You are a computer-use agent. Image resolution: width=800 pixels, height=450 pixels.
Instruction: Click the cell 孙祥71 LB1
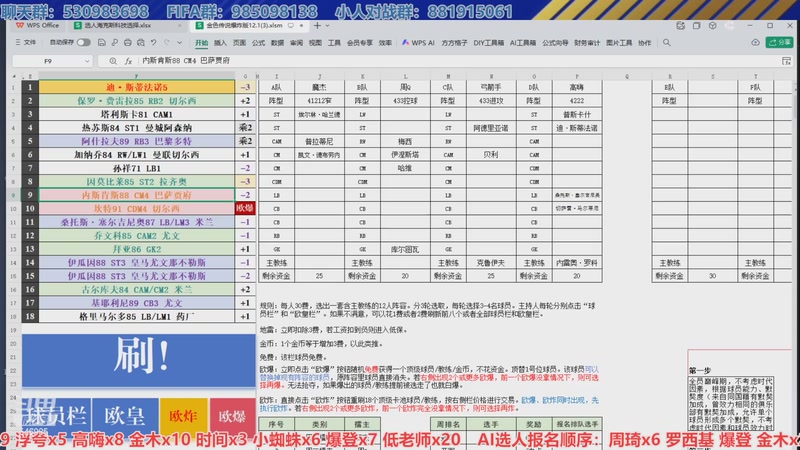(137, 168)
